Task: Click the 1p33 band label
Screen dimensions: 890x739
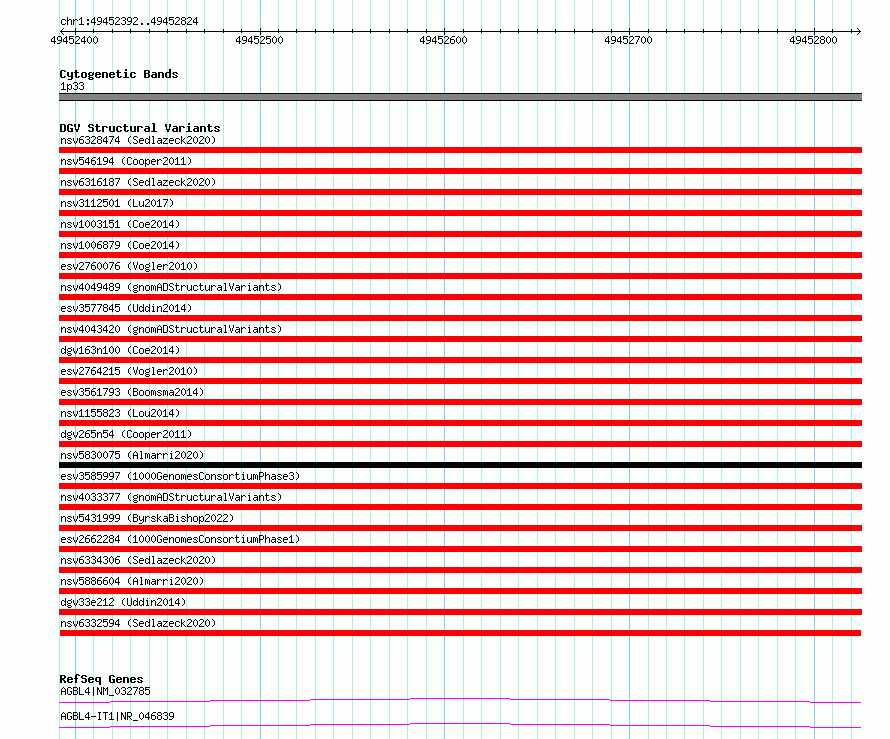Action: (x=72, y=86)
